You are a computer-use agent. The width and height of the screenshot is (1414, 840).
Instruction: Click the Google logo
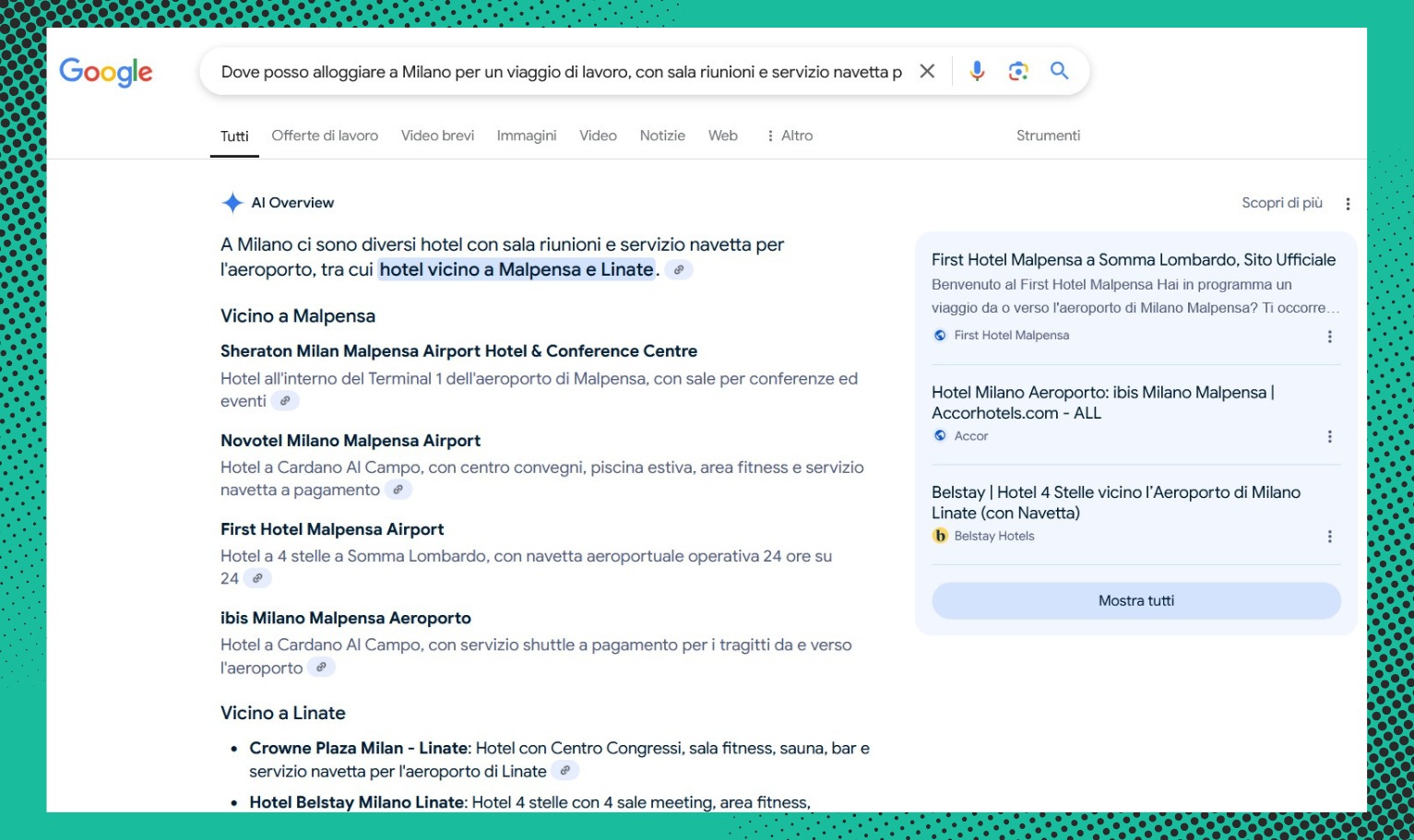[106, 72]
